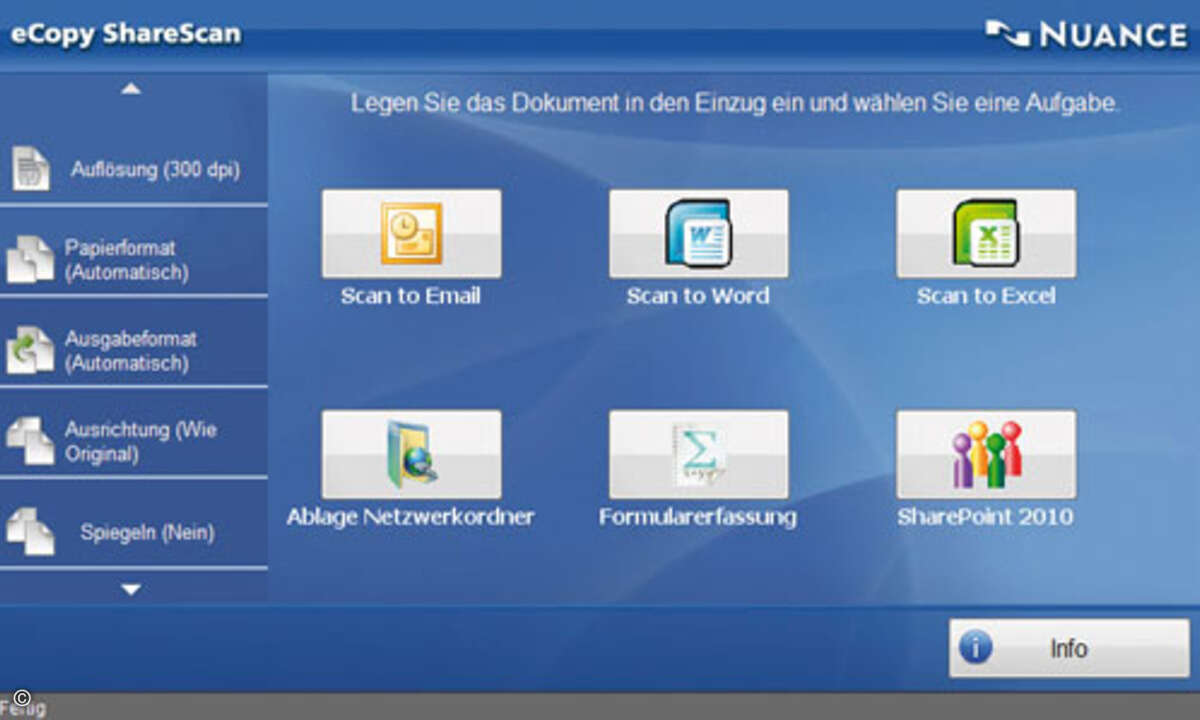Click the Scan to Excel label
Image resolution: width=1200 pixels, height=720 pixels.
[986, 296]
